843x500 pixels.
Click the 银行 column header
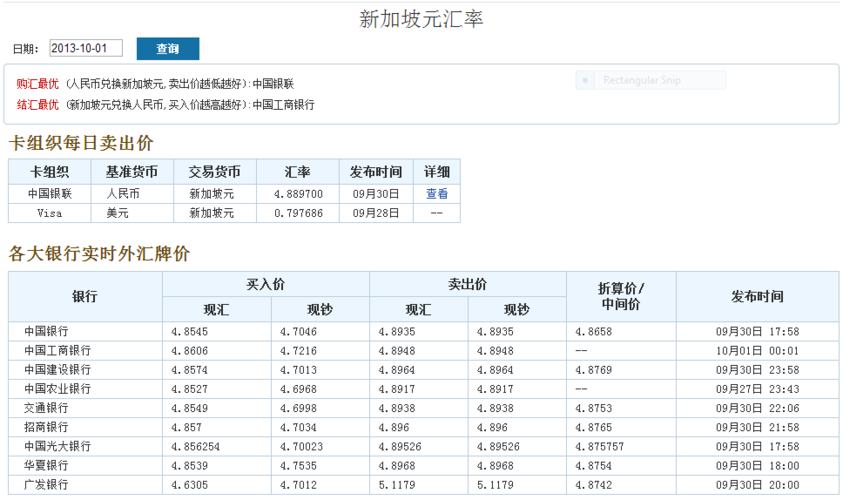click(85, 297)
